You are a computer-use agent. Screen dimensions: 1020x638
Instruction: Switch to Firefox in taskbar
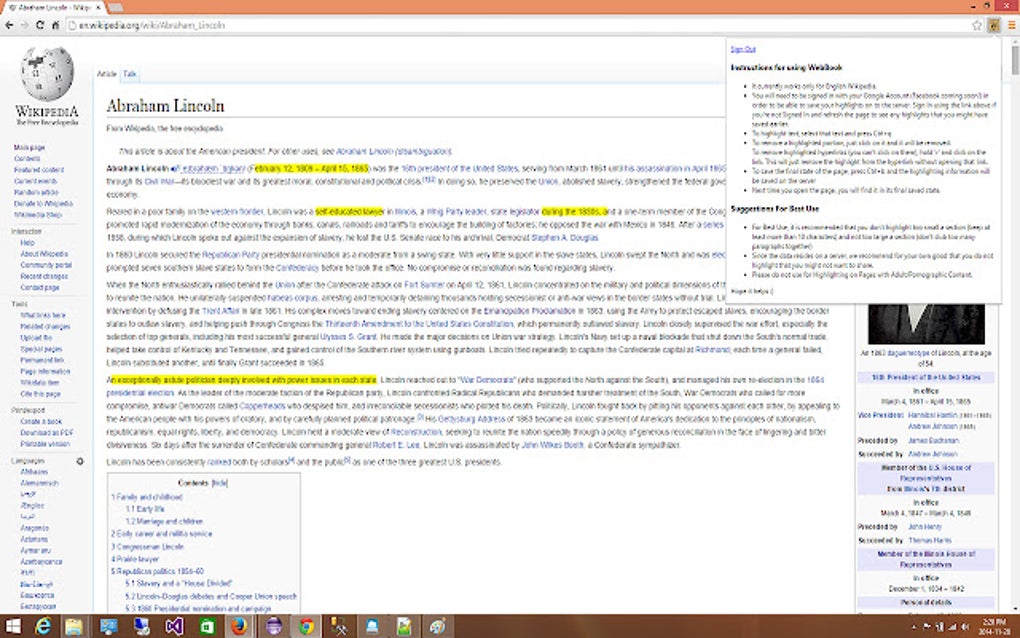(x=239, y=626)
